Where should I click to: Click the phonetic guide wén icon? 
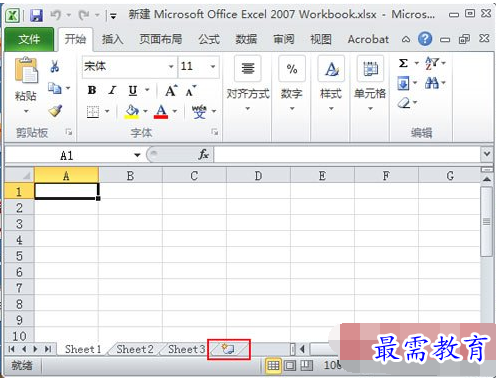(x=199, y=112)
